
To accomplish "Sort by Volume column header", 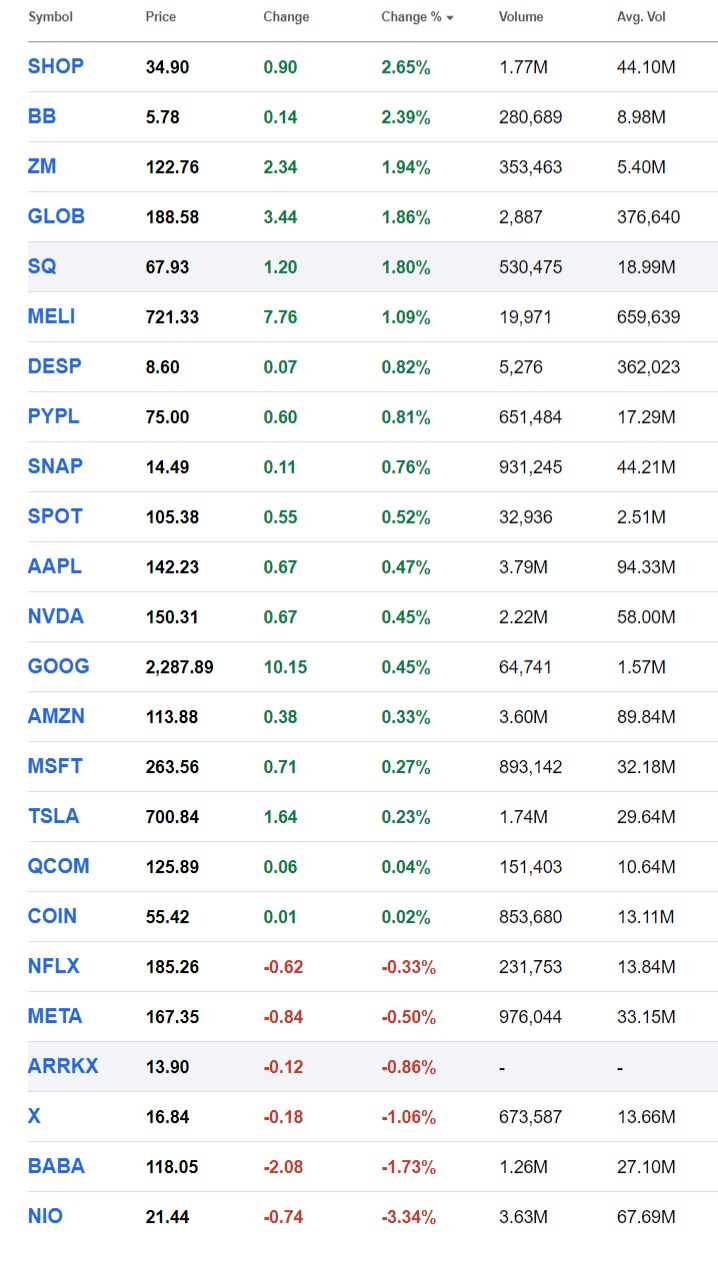I will [521, 17].
